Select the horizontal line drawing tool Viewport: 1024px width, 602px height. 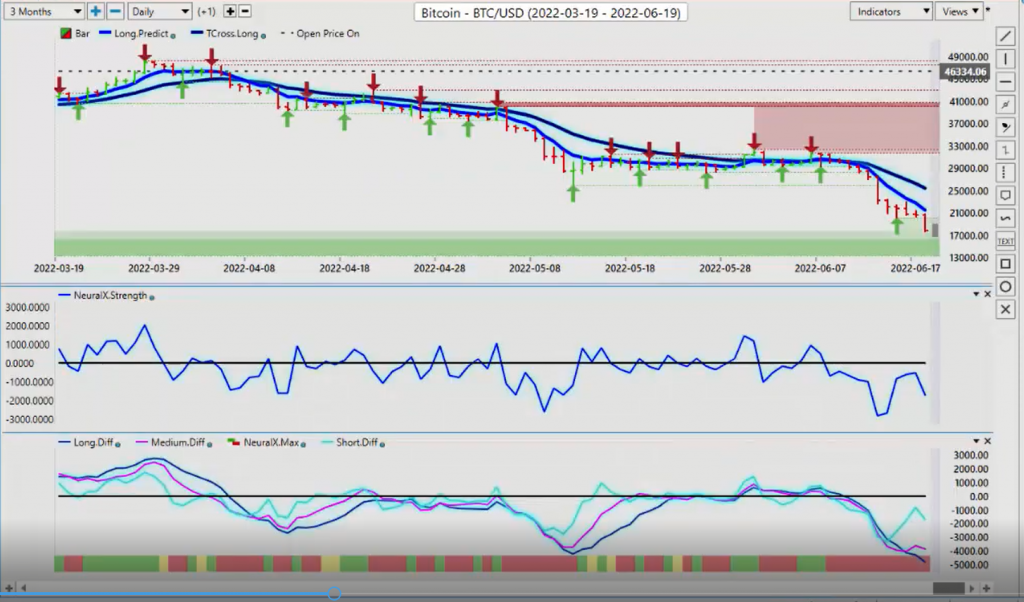(x=1006, y=82)
